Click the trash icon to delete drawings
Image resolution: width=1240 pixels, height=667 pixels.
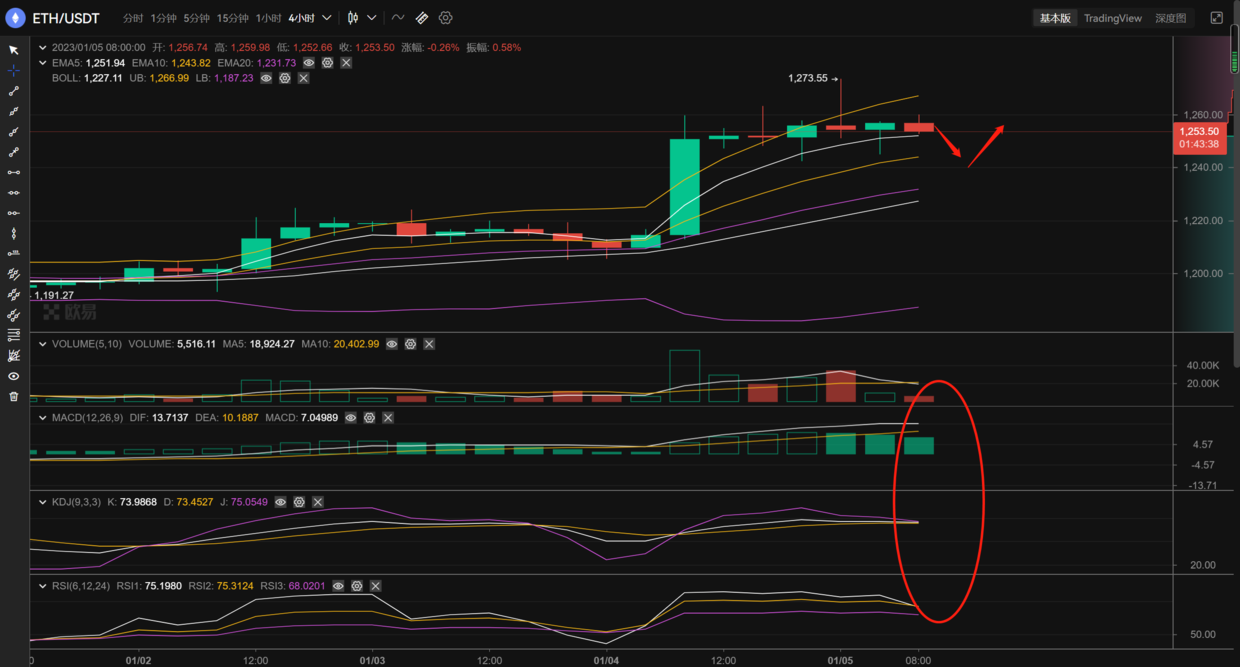pos(14,397)
